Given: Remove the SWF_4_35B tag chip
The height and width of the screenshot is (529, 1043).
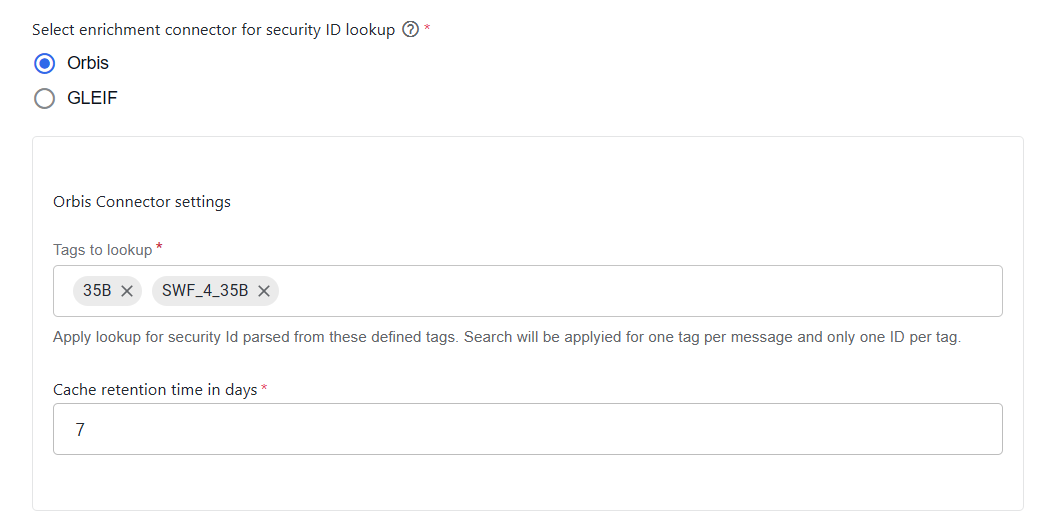Looking at the screenshot, I should 264,291.
